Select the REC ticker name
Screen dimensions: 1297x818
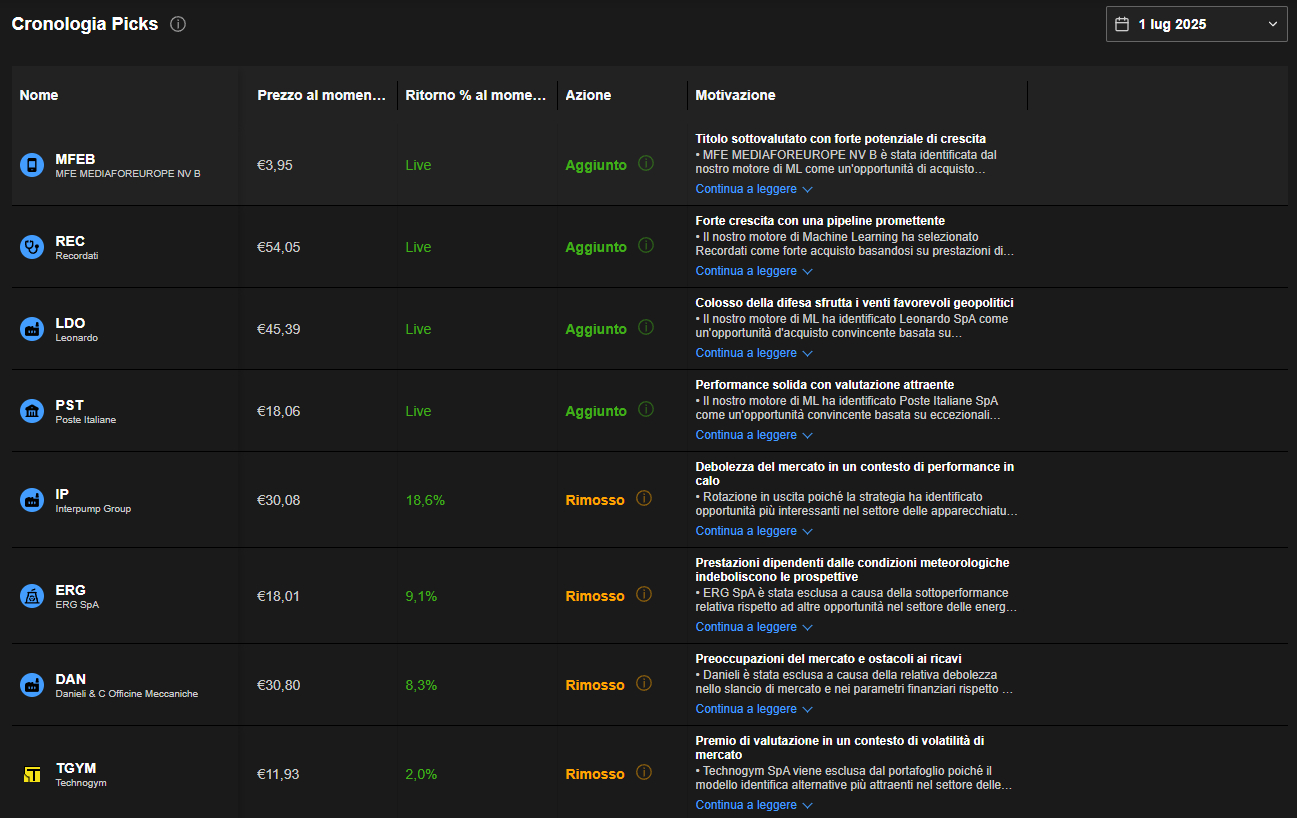(x=70, y=241)
